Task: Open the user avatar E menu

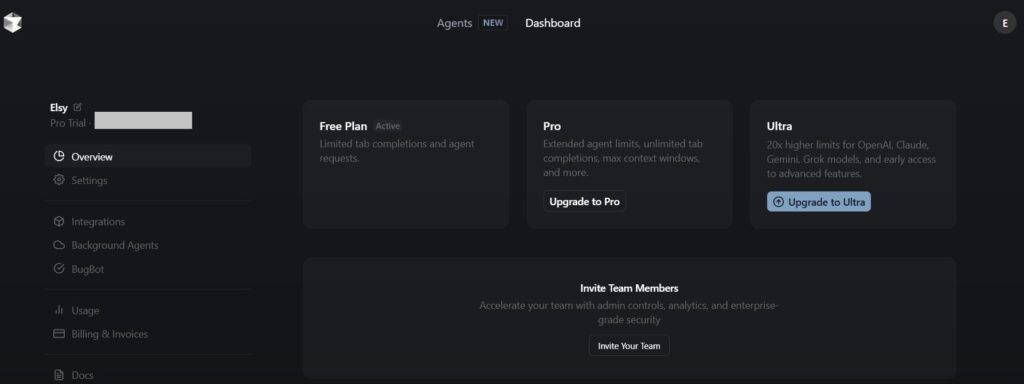Action: tap(1004, 23)
